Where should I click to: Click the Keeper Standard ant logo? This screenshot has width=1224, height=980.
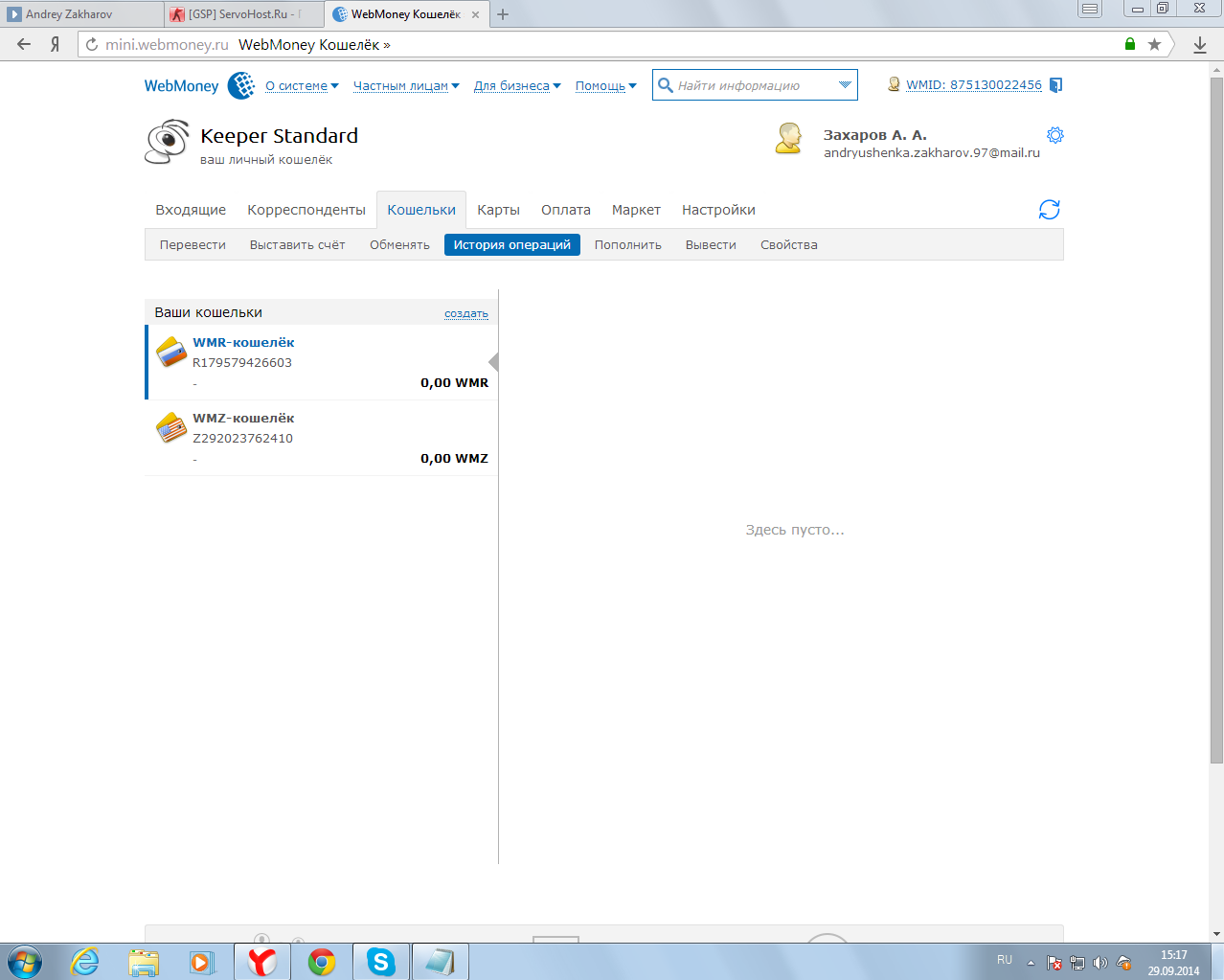tap(168, 143)
